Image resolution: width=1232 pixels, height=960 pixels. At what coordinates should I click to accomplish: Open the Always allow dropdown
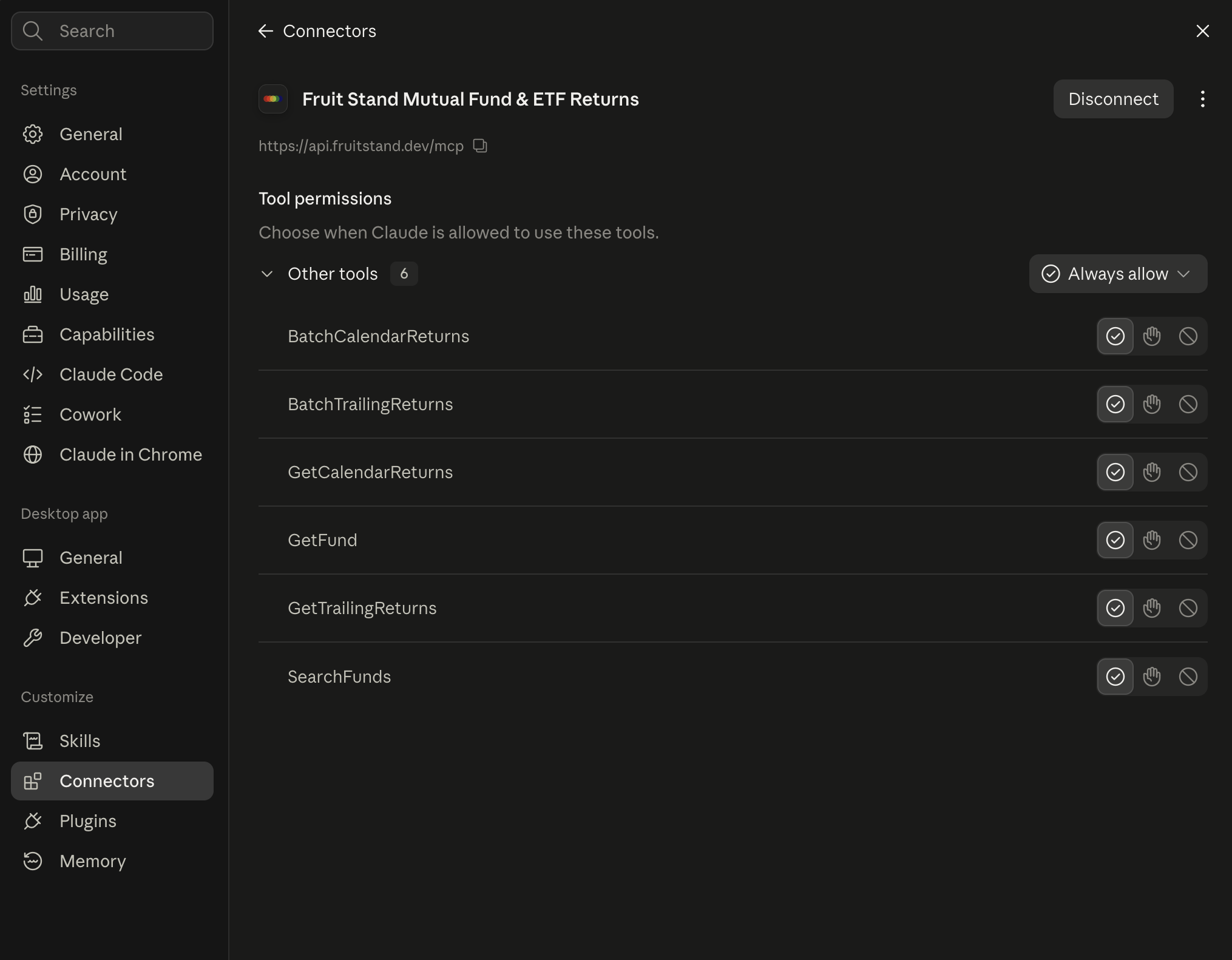pyautogui.click(x=1118, y=274)
